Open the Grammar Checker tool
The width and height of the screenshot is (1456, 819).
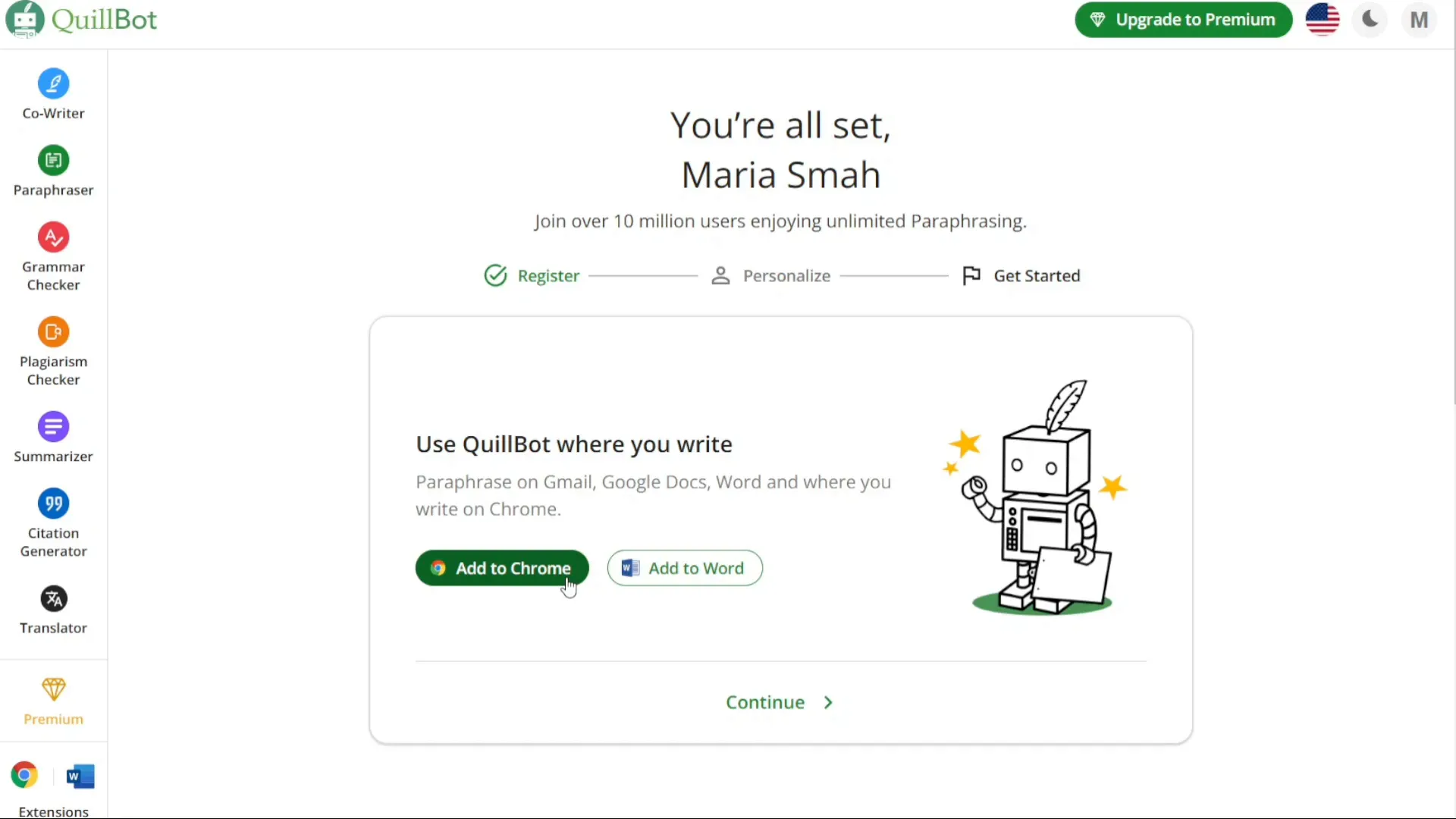[53, 255]
